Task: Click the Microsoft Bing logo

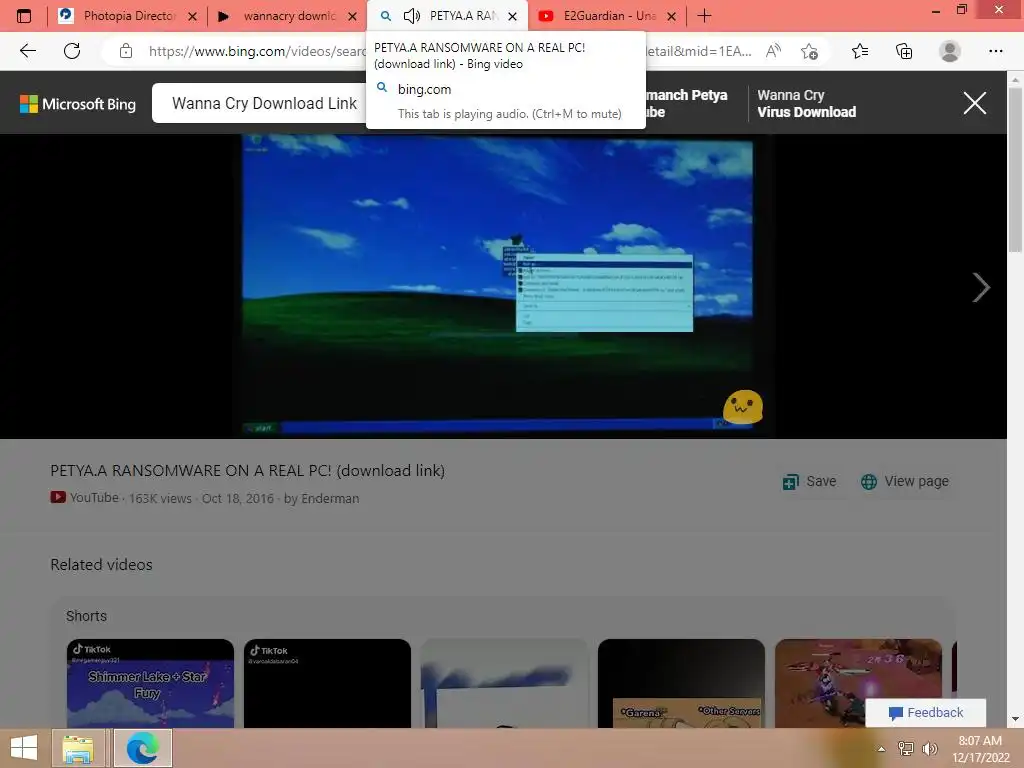Action: click(78, 104)
